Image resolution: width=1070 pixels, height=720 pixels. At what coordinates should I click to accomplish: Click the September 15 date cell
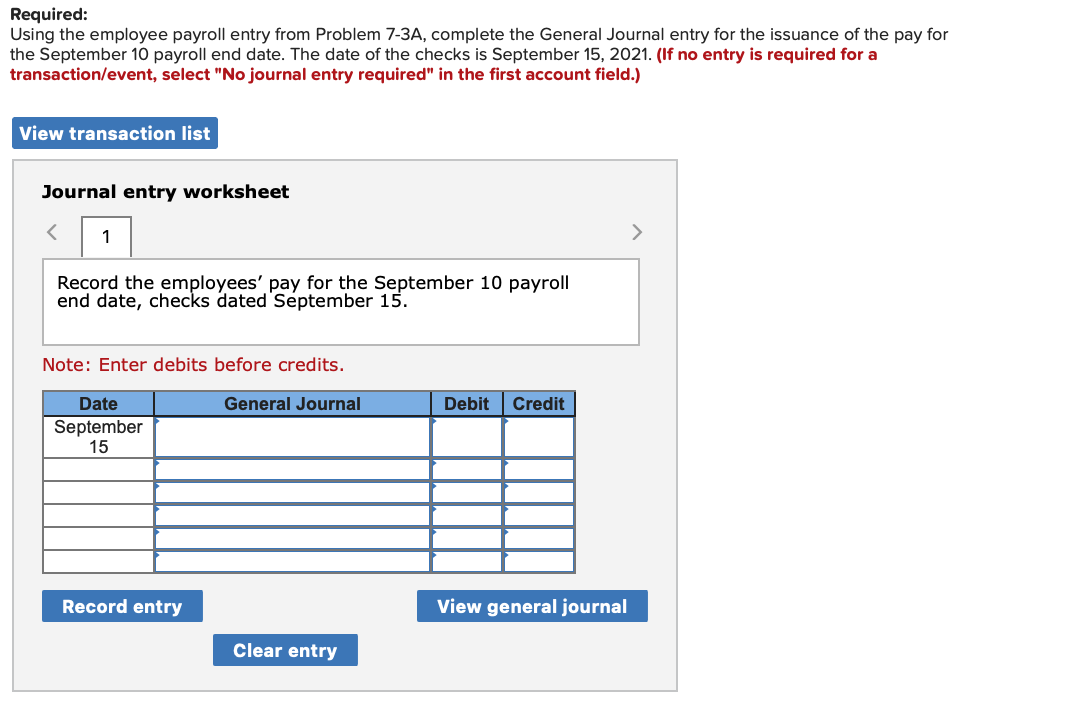point(97,436)
